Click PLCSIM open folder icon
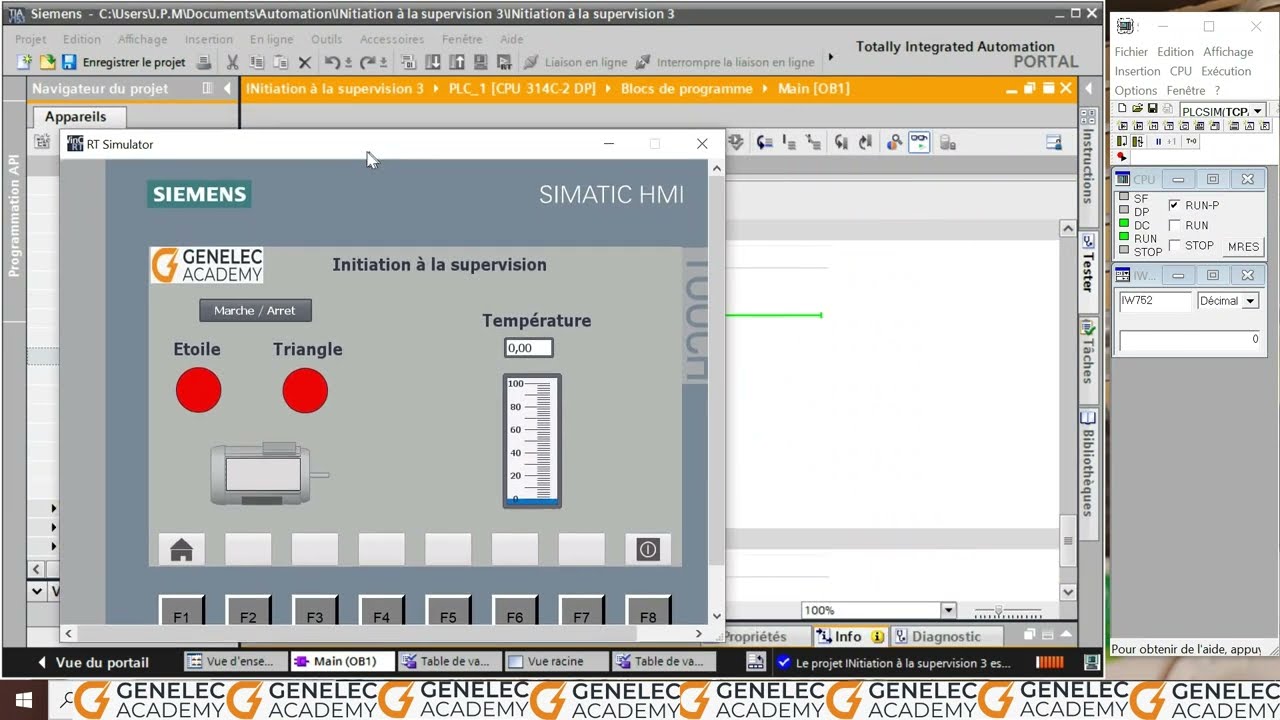 pyautogui.click(x=1137, y=108)
